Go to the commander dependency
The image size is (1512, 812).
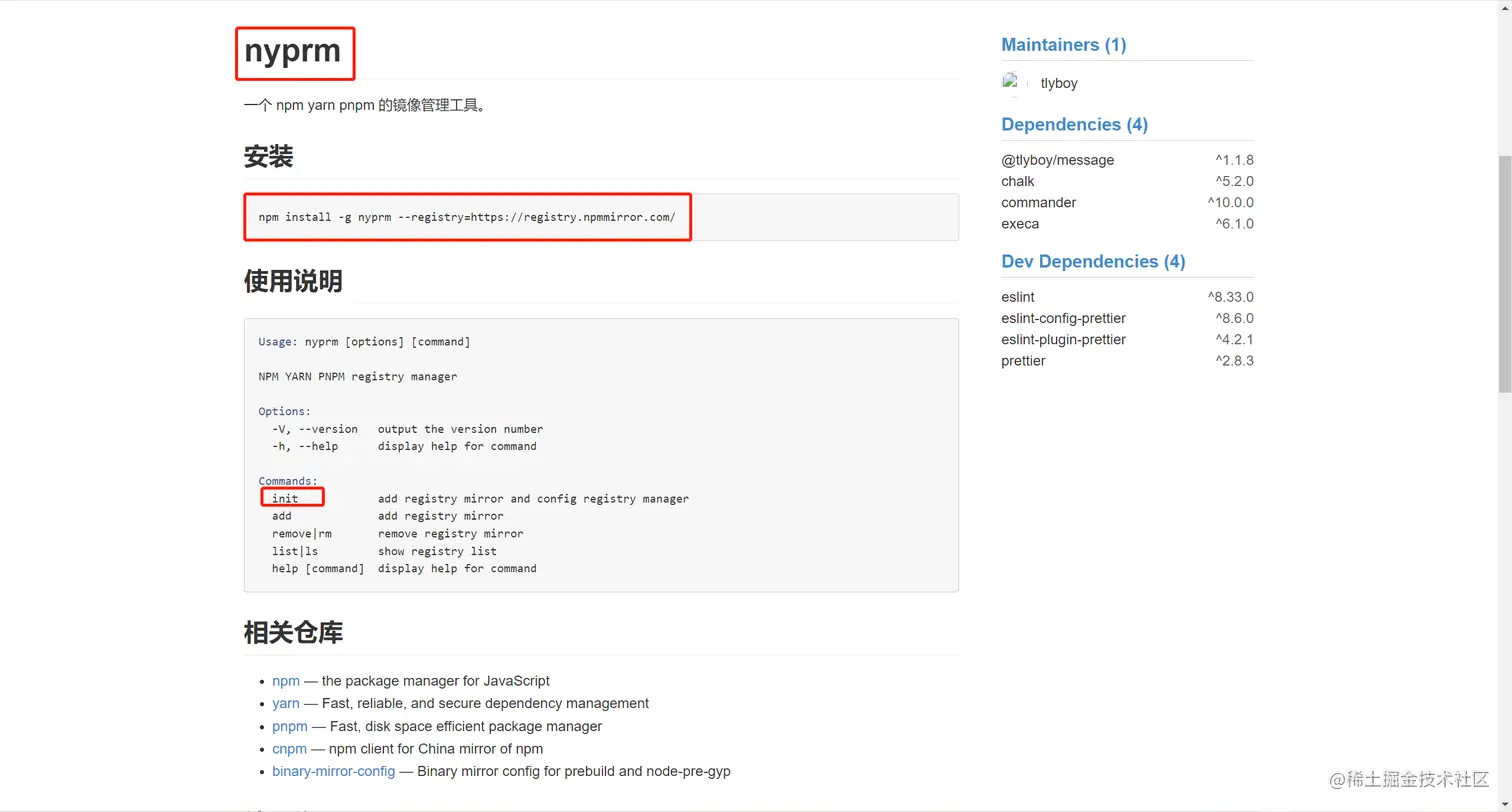pos(1038,203)
